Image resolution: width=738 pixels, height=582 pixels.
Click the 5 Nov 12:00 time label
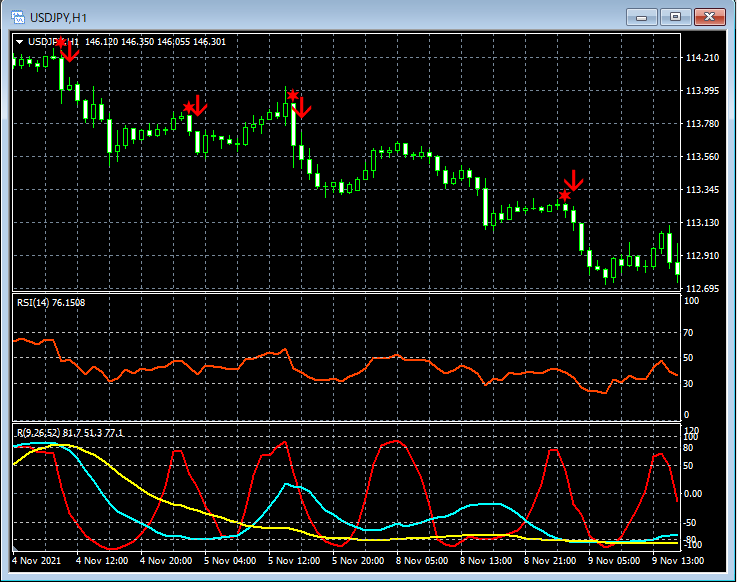pos(293,561)
